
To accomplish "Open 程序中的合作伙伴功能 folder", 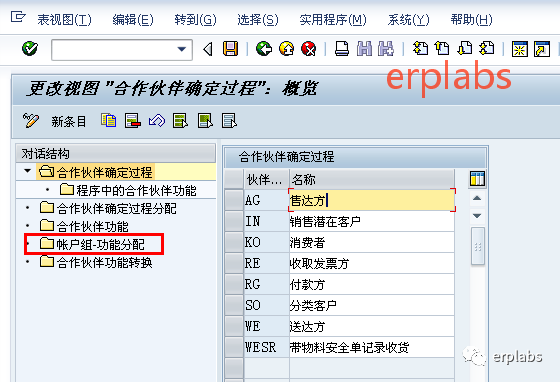I will 129,190.
